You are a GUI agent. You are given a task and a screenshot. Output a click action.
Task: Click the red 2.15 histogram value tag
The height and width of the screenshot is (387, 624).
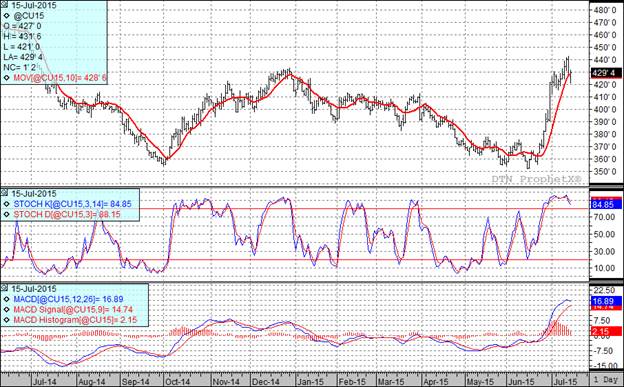coord(606,331)
